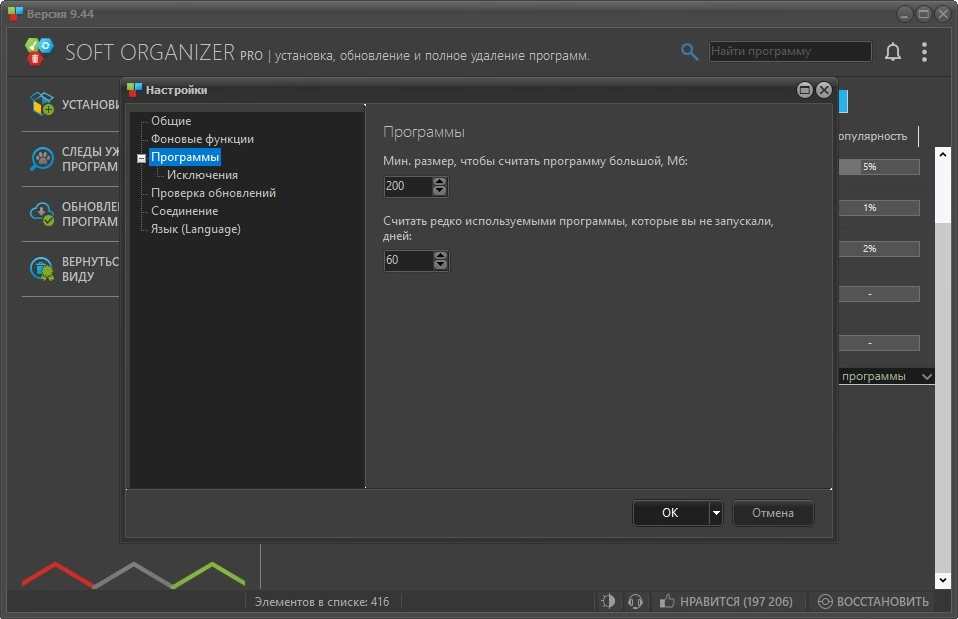The width and height of the screenshot is (958, 619).
Task: Open ОБНОВЛЕН ПРОГРАМ sidebar section
Action: [90, 214]
